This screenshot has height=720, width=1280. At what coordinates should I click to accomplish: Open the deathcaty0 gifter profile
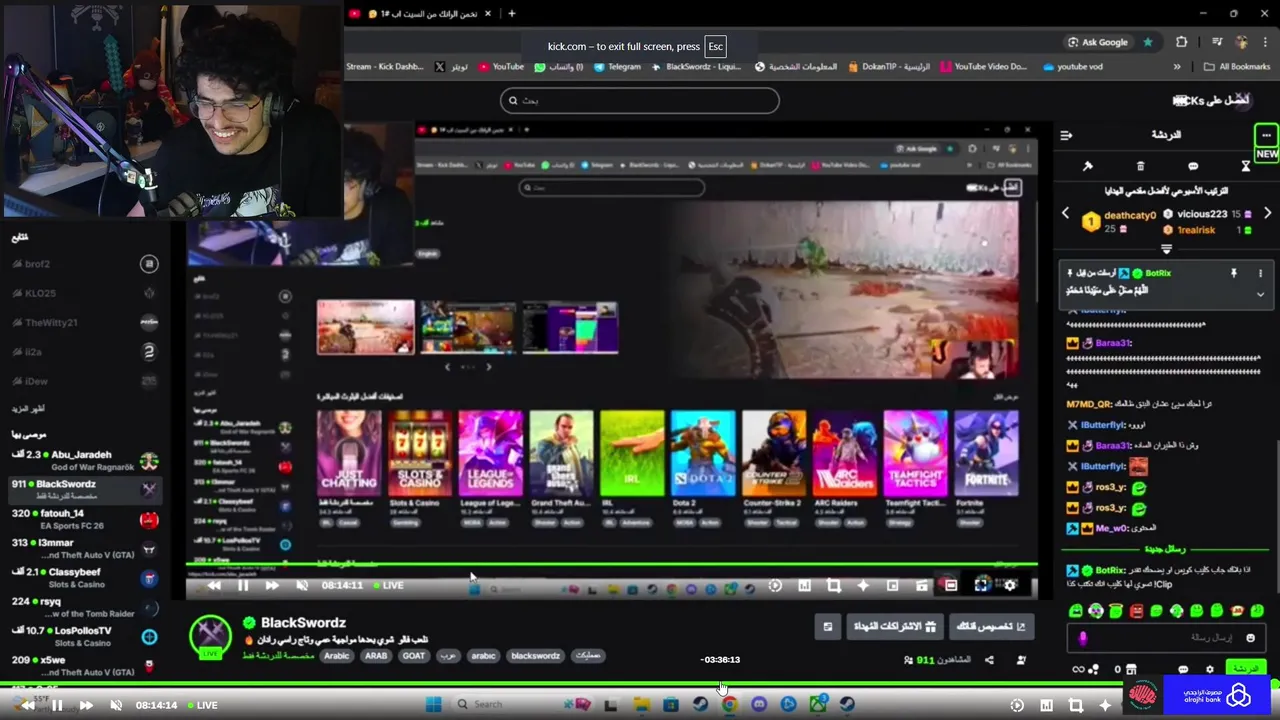(x=1130, y=215)
